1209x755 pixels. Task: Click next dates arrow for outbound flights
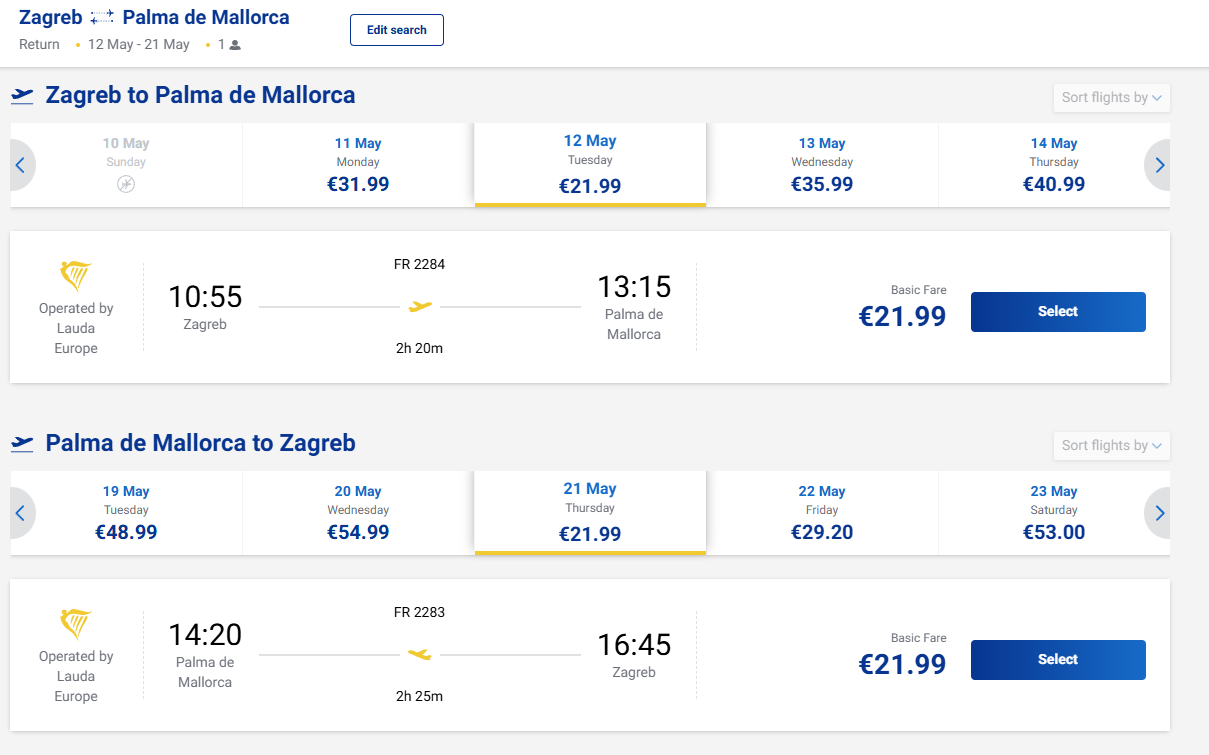pos(1159,165)
